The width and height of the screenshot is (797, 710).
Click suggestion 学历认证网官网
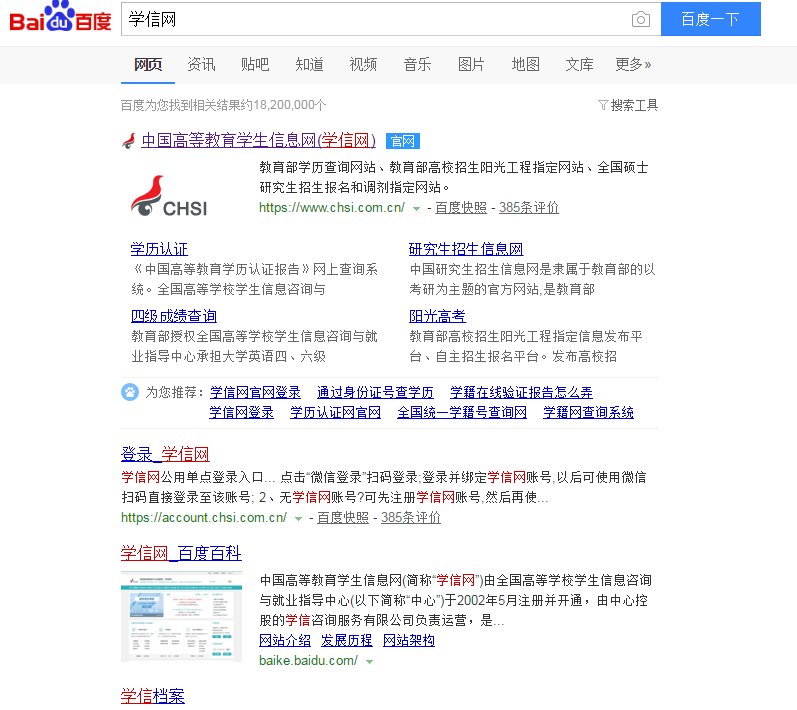[335, 412]
